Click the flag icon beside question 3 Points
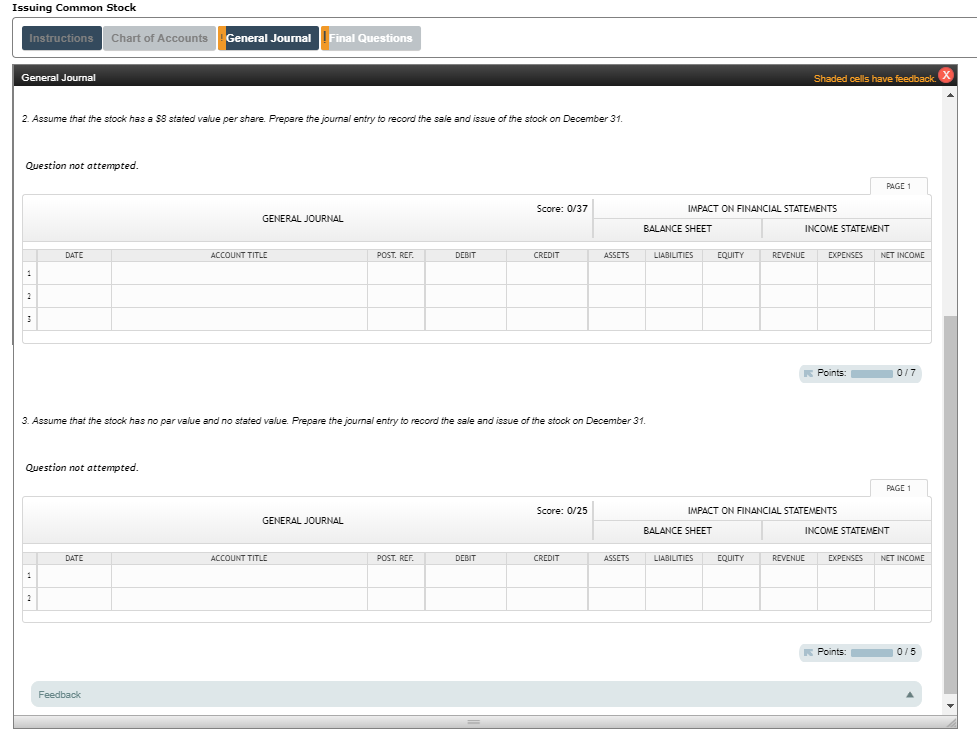This screenshot has width=977, height=748. (x=808, y=652)
